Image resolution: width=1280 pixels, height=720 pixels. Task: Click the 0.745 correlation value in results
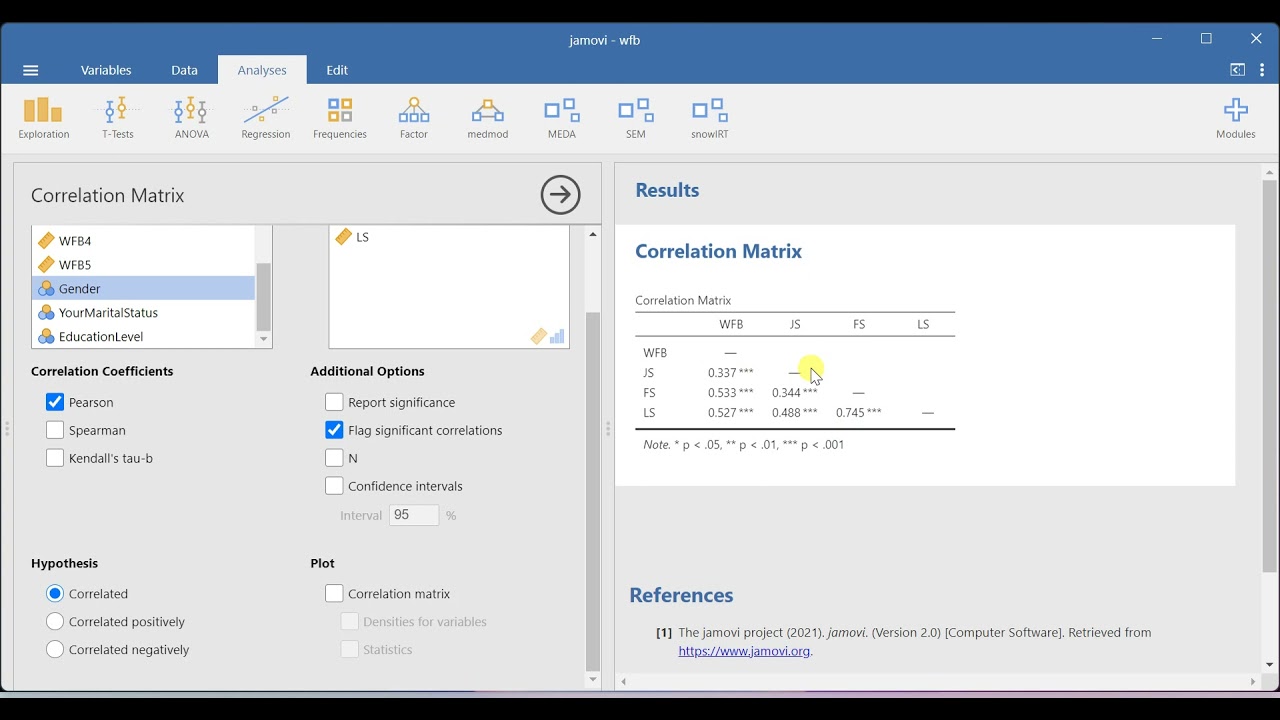(x=853, y=413)
